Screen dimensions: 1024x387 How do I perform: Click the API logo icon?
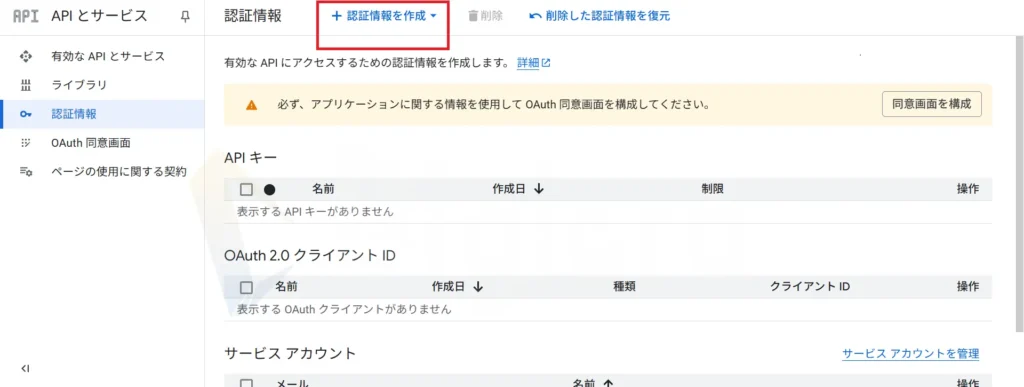(x=26, y=16)
